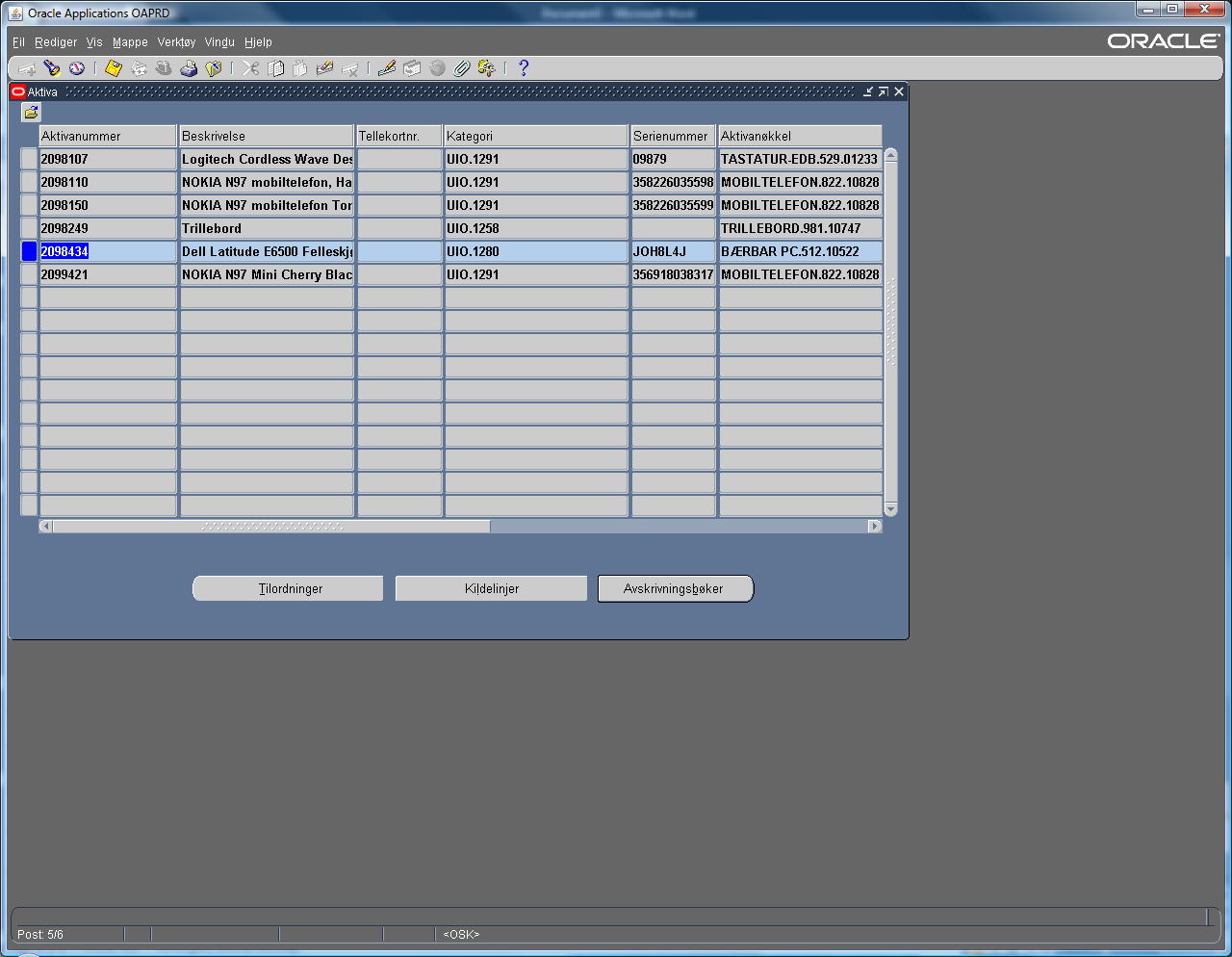Click the Aktivanummer column header

coord(108,136)
